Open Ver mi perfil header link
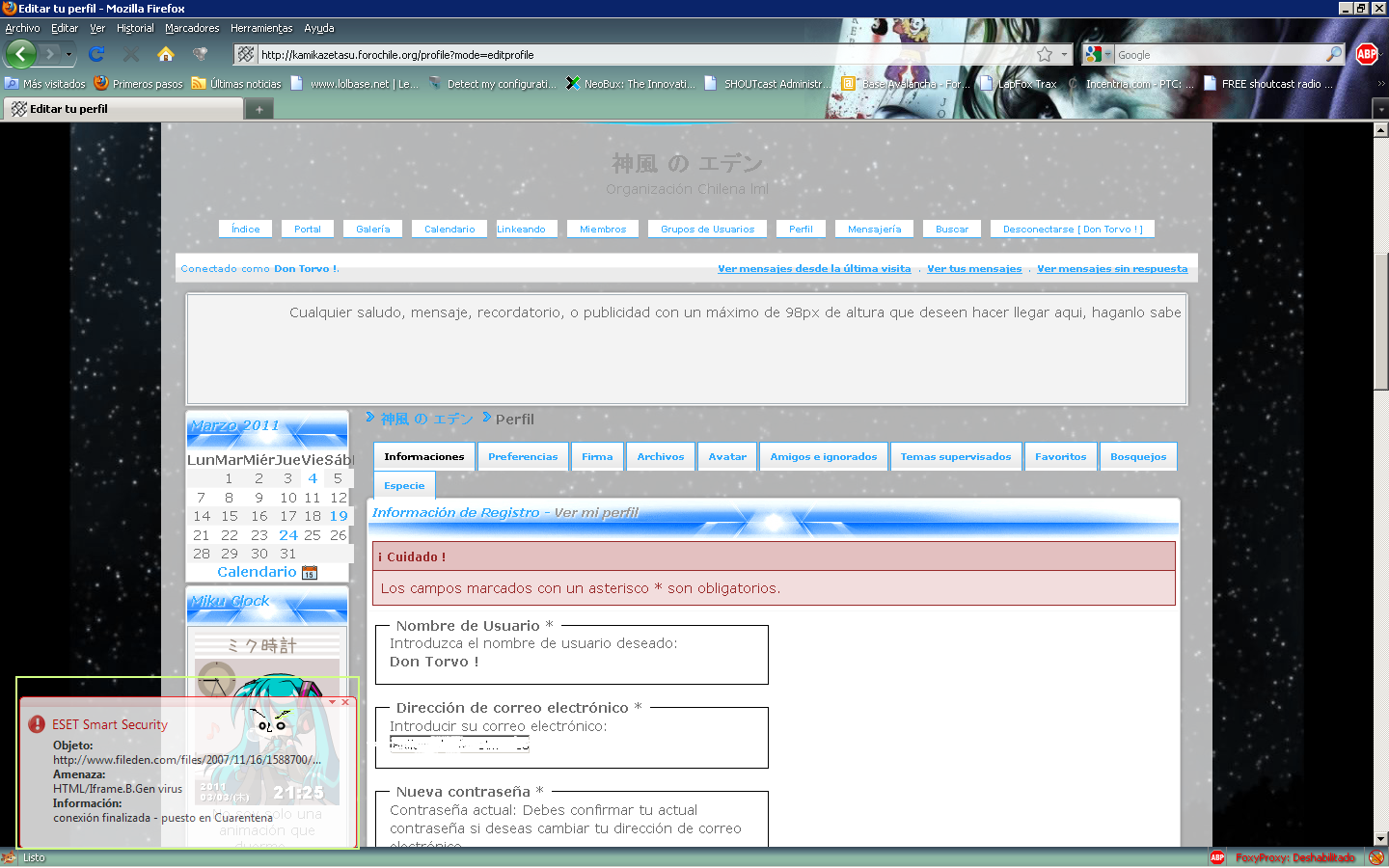 (x=596, y=512)
